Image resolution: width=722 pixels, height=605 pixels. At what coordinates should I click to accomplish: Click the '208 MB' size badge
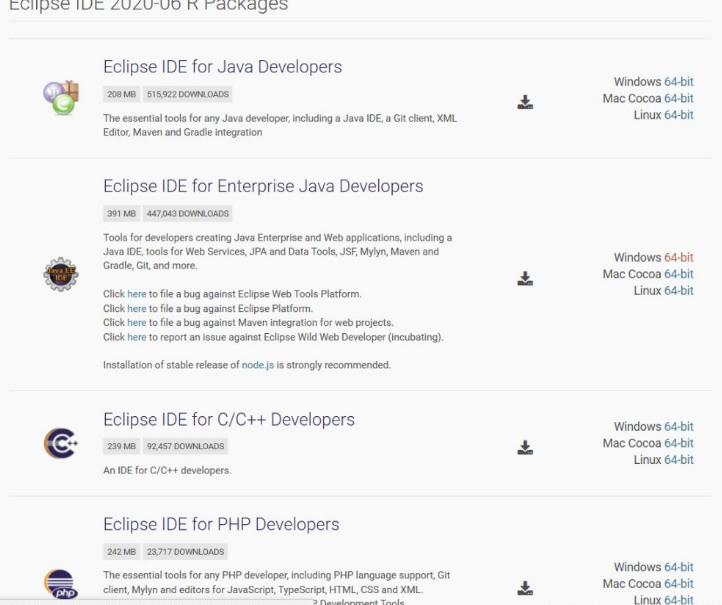(122, 94)
